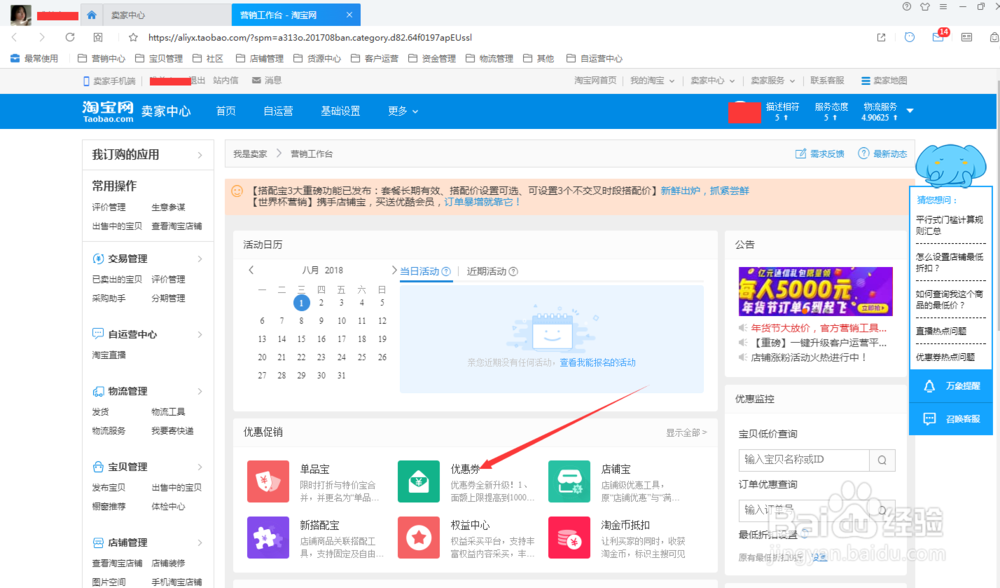This screenshot has width=1000, height=588.
Task: Open the 店铺管理 bookmark folder
Action: pos(260,59)
